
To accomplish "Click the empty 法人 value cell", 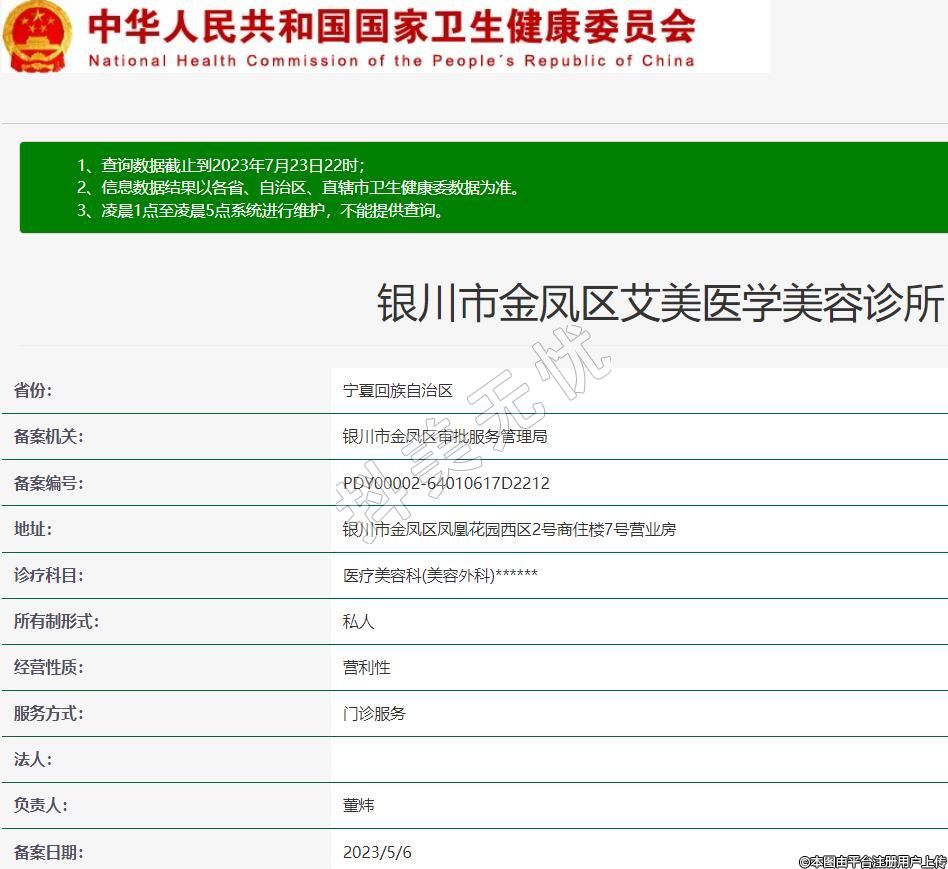I will coord(638,759).
